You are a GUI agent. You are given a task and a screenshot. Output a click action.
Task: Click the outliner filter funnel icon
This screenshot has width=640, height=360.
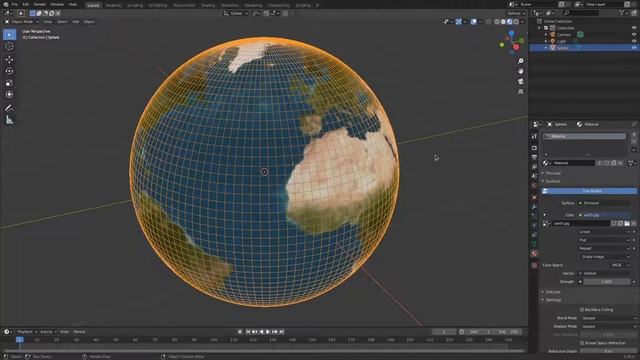click(x=622, y=13)
